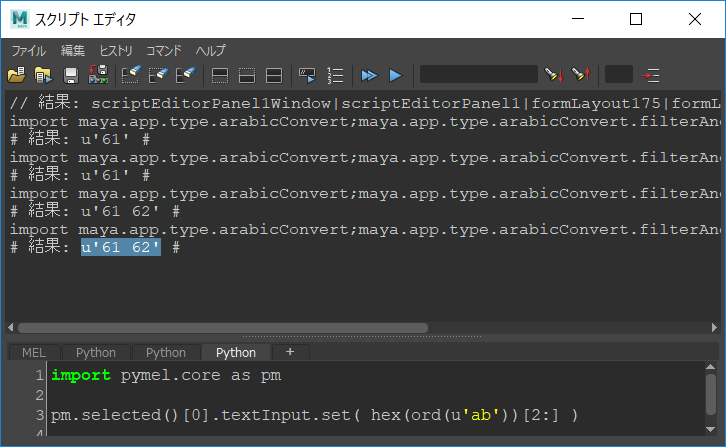Switch to the MEL tab
The image size is (726, 447).
(34, 353)
